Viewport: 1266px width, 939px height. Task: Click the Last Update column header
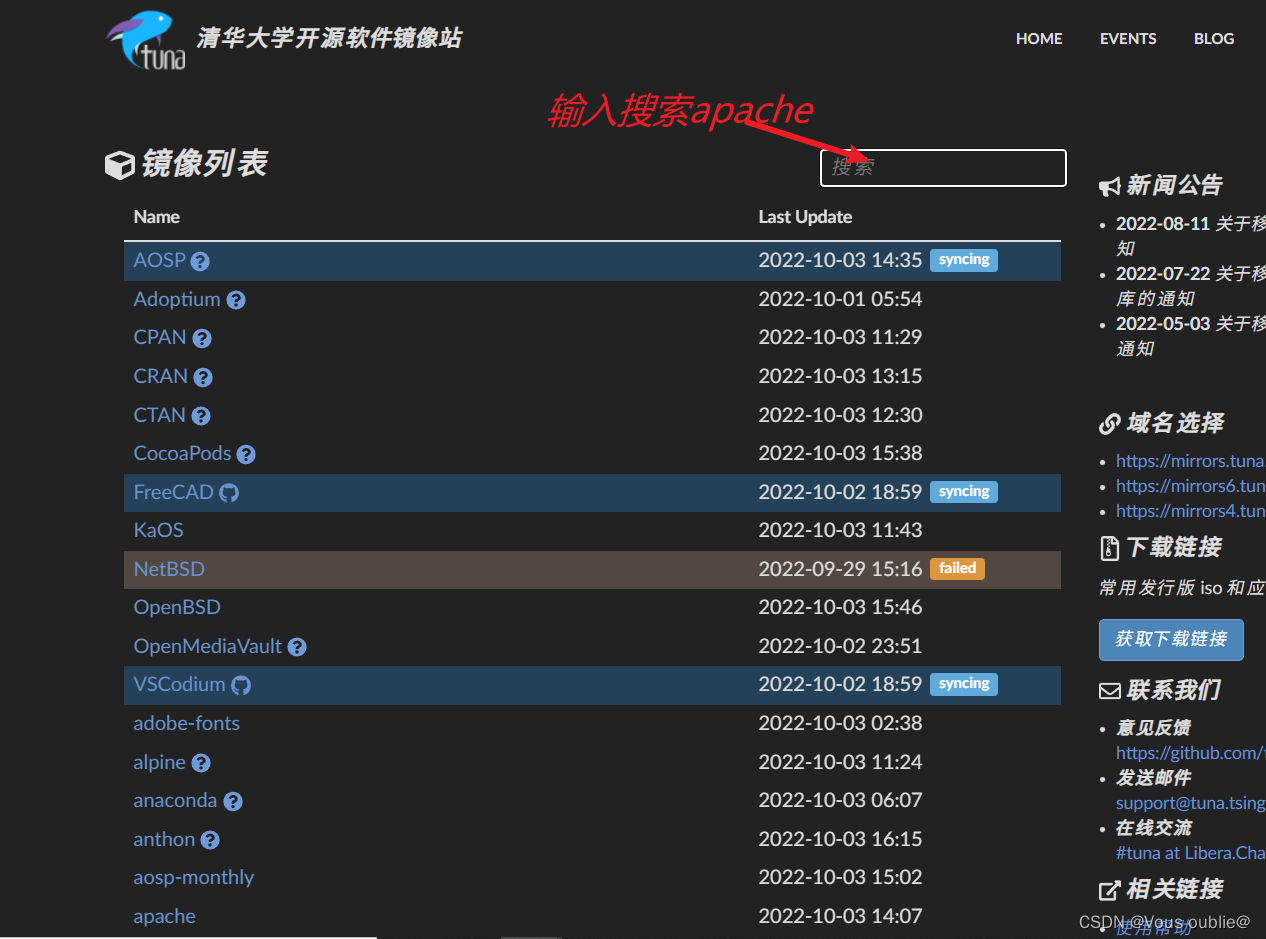pos(805,217)
